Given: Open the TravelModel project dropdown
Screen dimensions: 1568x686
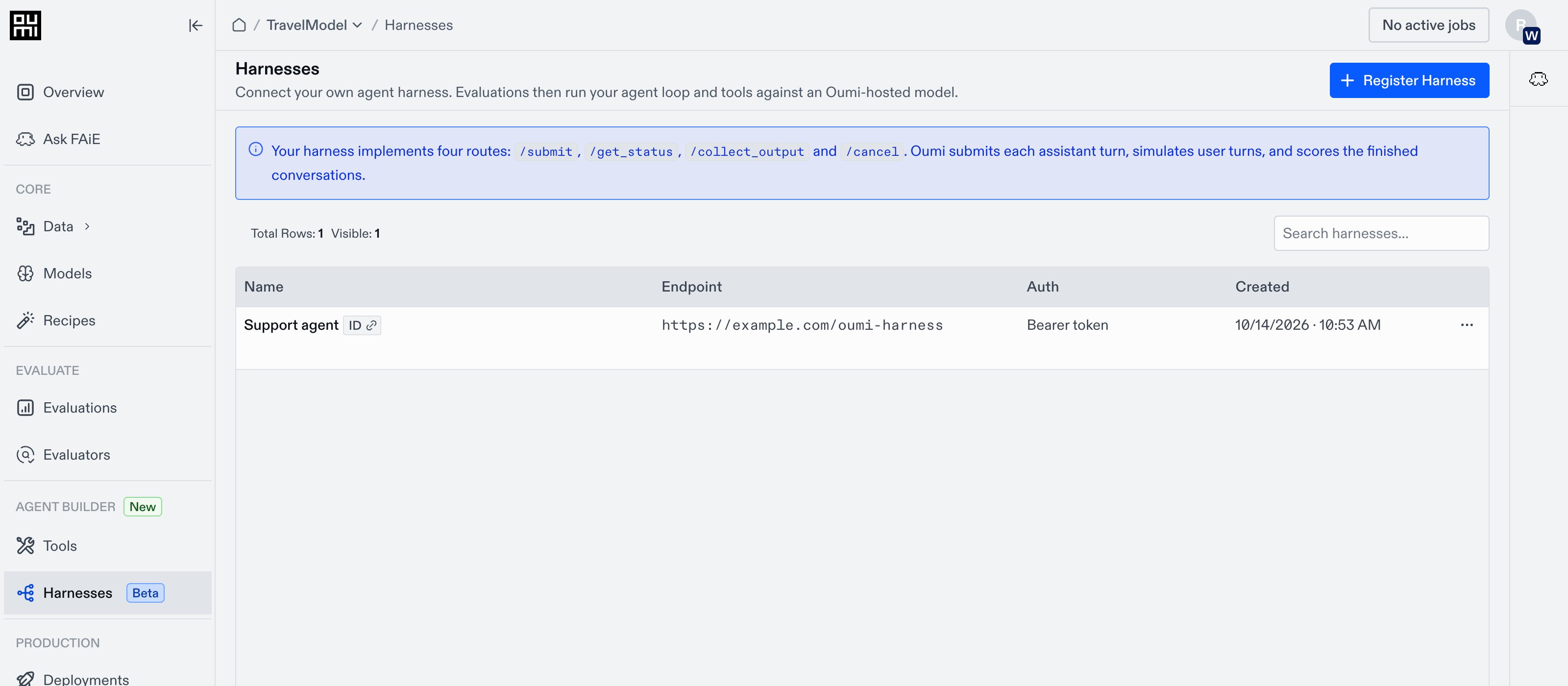Looking at the screenshot, I should (314, 25).
